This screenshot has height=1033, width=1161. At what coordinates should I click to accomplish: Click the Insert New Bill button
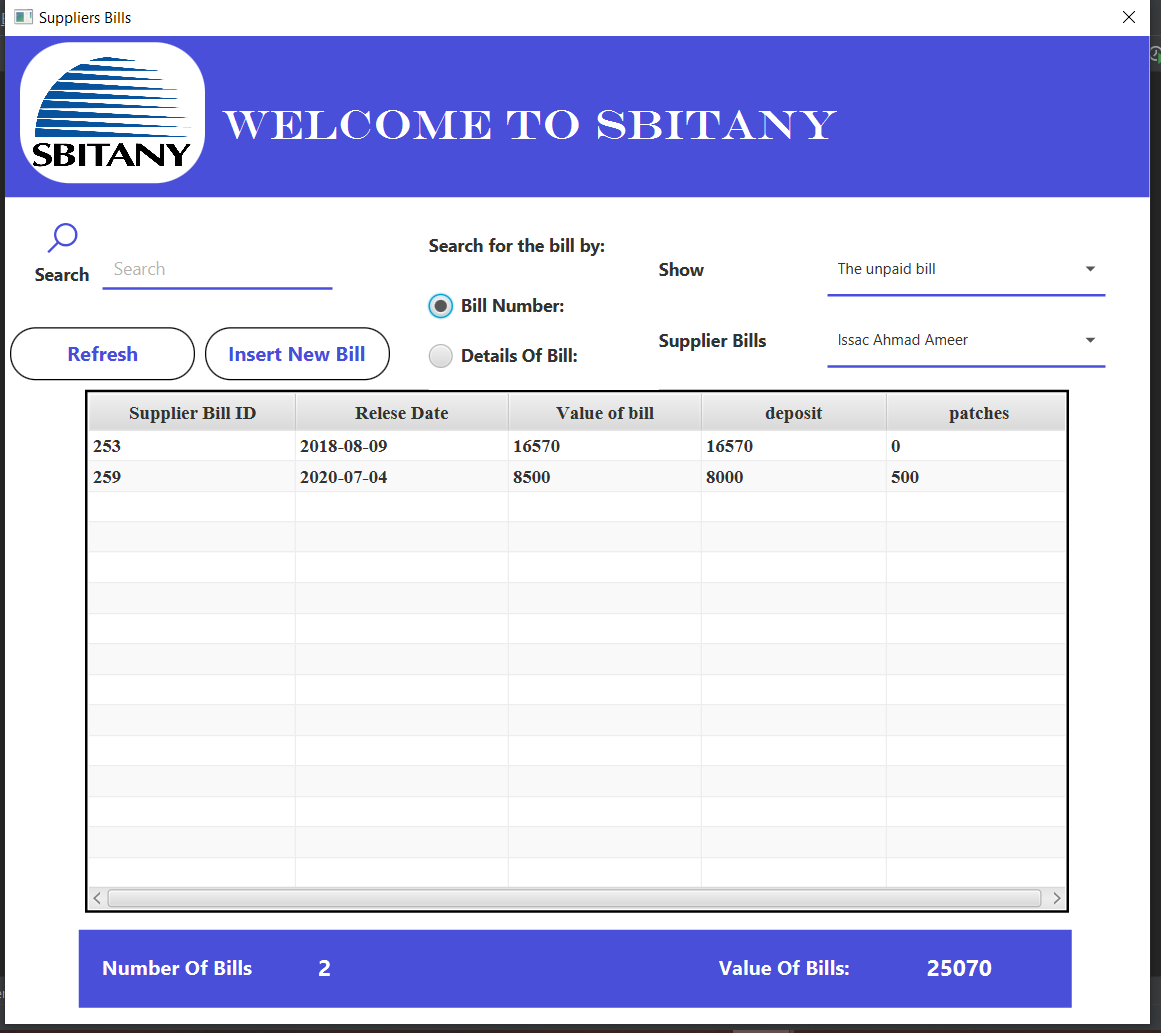click(297, 354)
